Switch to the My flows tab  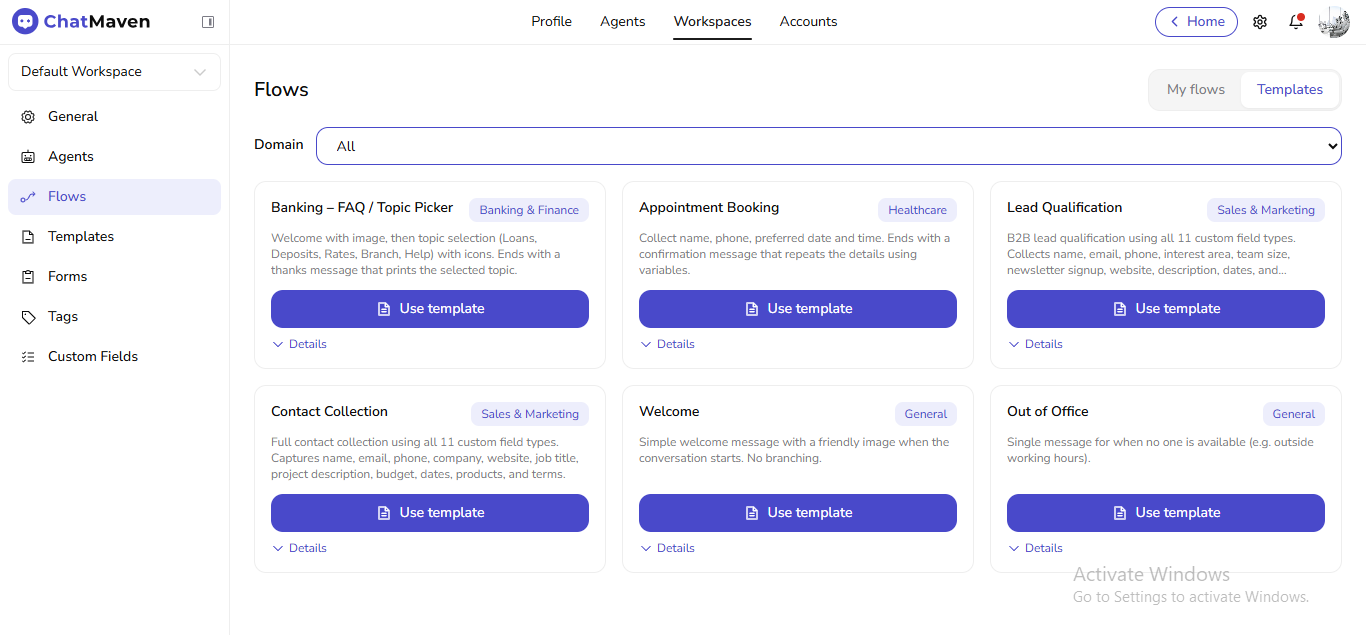[x=1195, y=89]
